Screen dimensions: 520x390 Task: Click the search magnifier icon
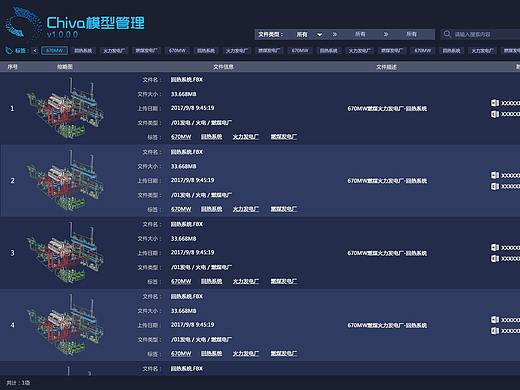pyautogui.click(x=447, y=34)
